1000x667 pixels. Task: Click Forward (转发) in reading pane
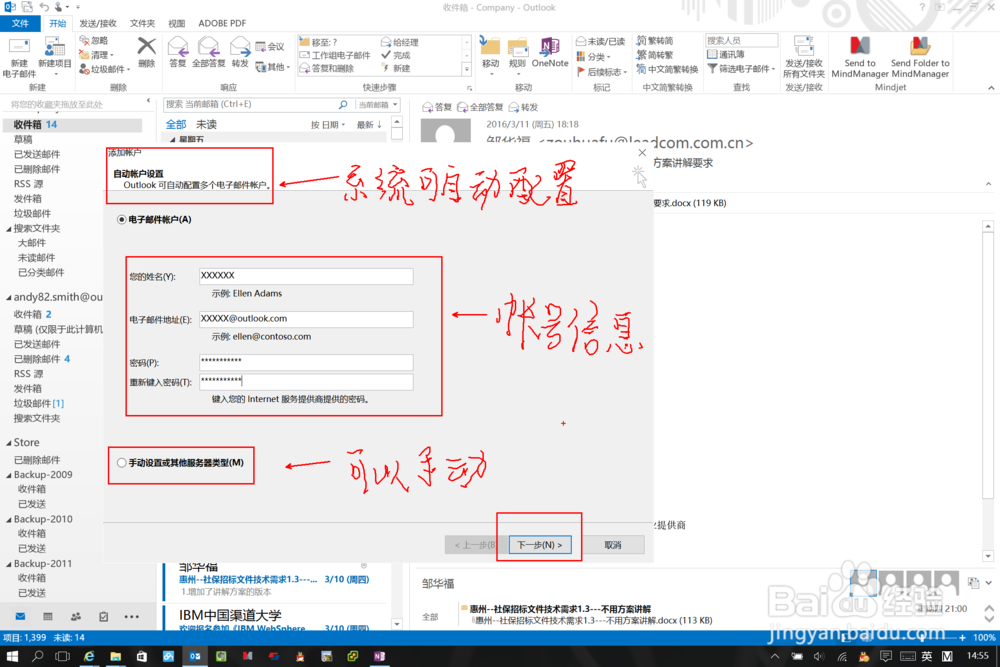tap(524, 107)
